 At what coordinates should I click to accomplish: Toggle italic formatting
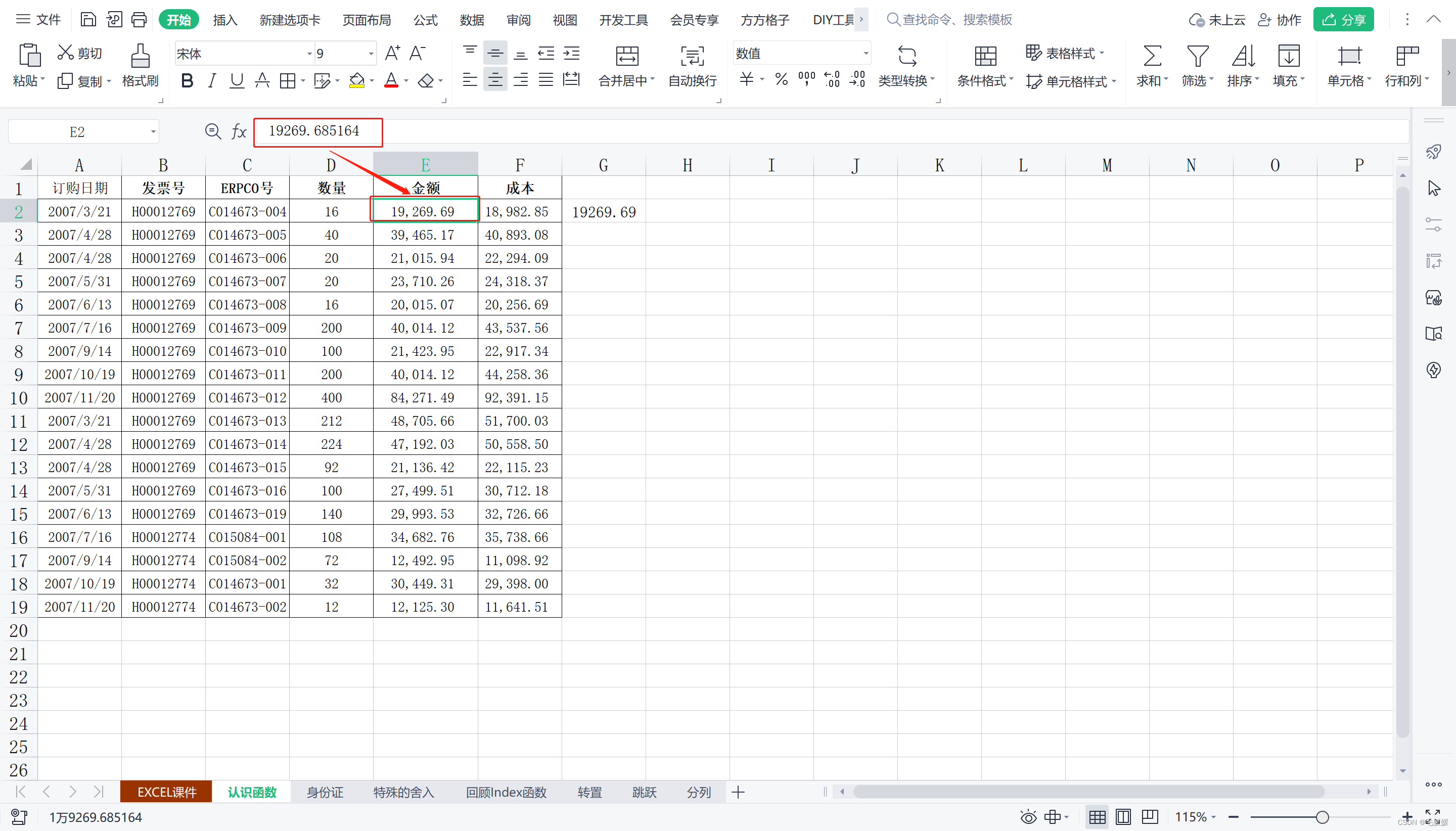click(212, 80)
